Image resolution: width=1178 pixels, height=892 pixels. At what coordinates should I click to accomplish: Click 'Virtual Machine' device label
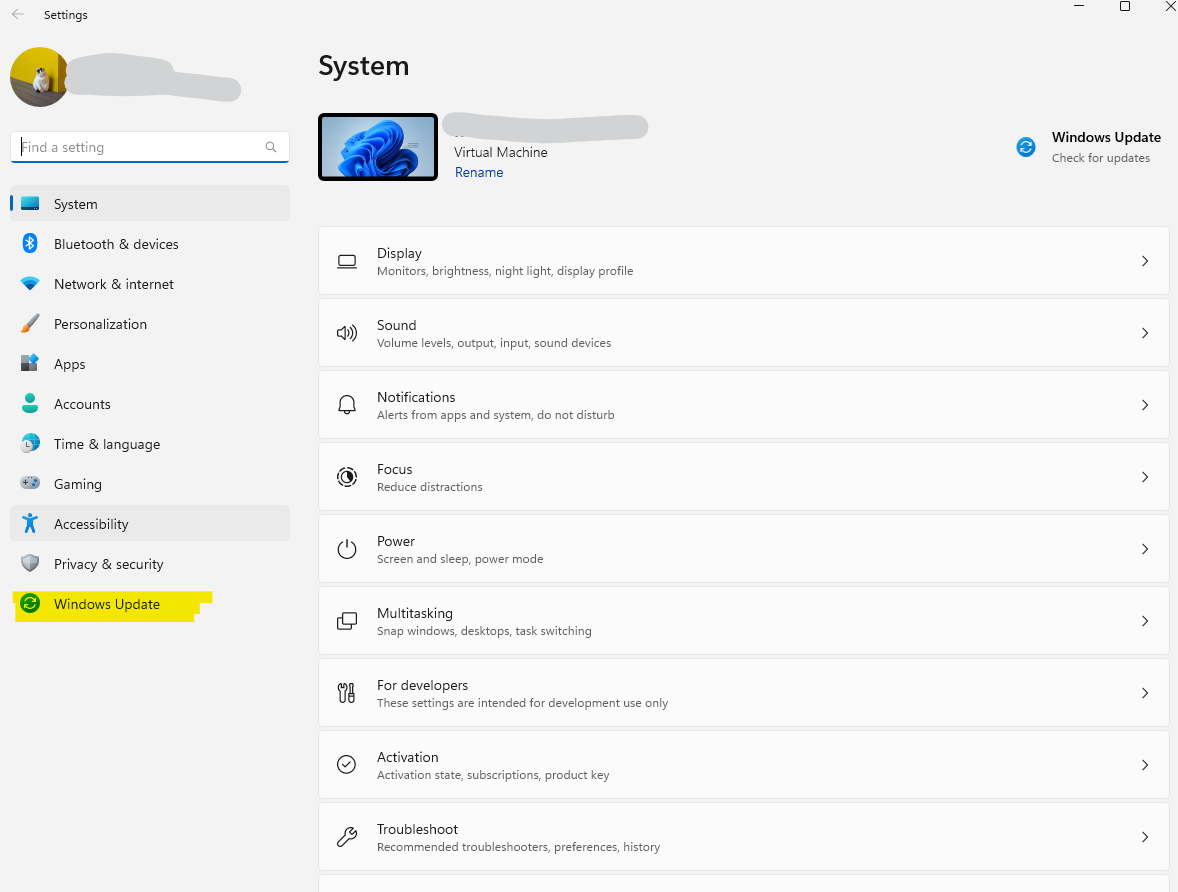501,152
